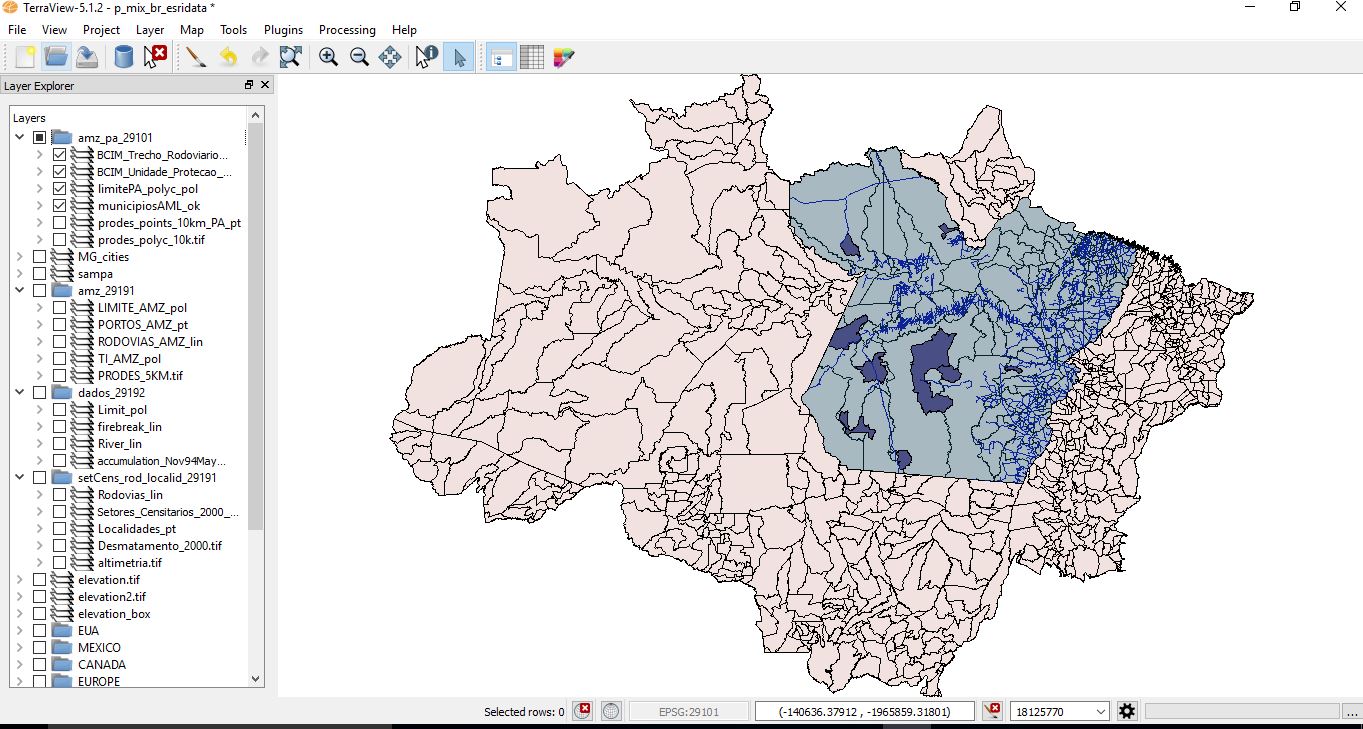Screen dimensions: 1363x729
Task: Open the Plugins menu
Action: pyautogui.click(x=283, y=30)
